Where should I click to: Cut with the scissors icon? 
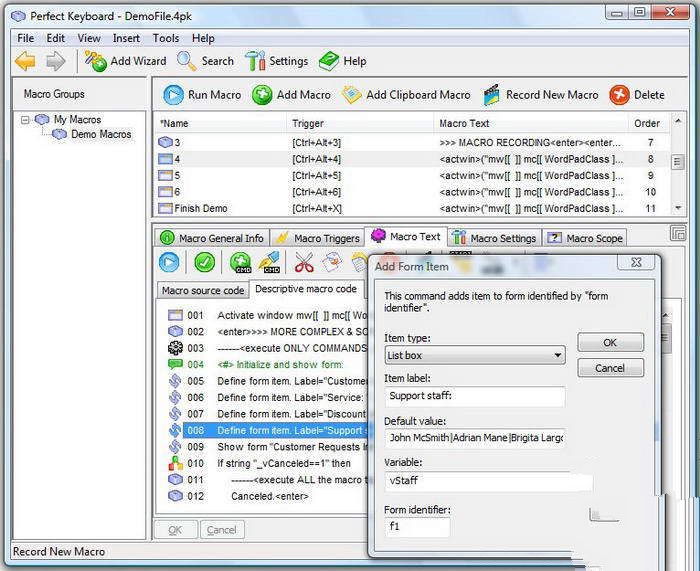click(304, 263)
